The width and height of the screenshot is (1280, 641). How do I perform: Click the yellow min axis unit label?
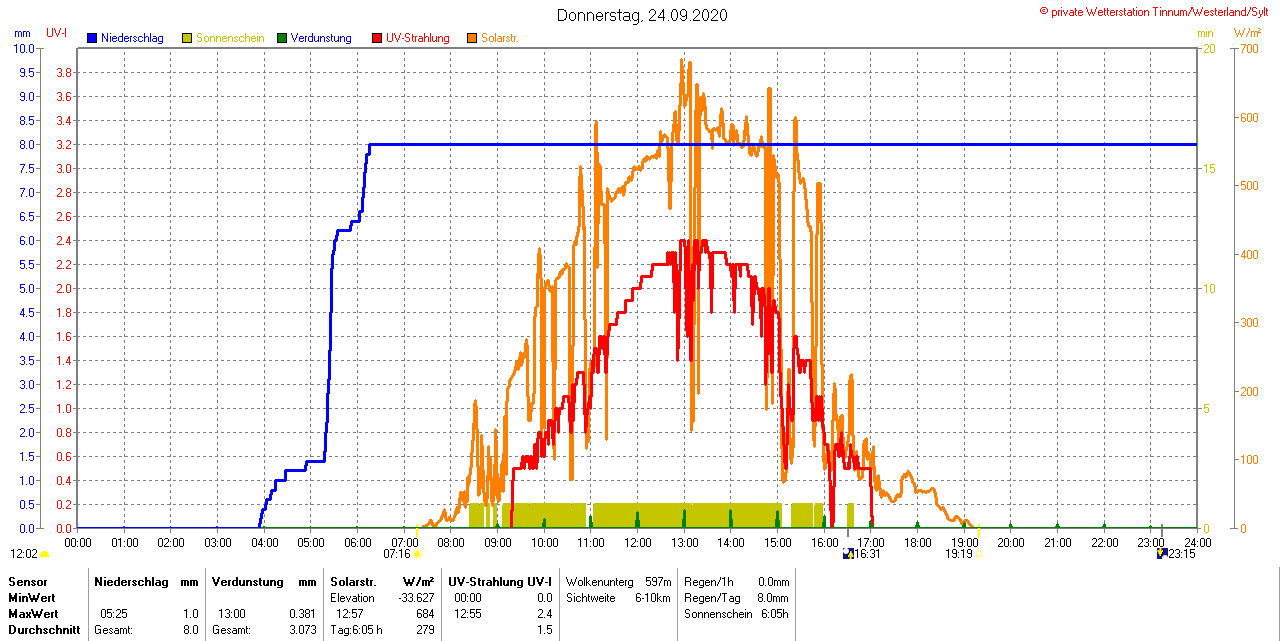coord(1206,33)
